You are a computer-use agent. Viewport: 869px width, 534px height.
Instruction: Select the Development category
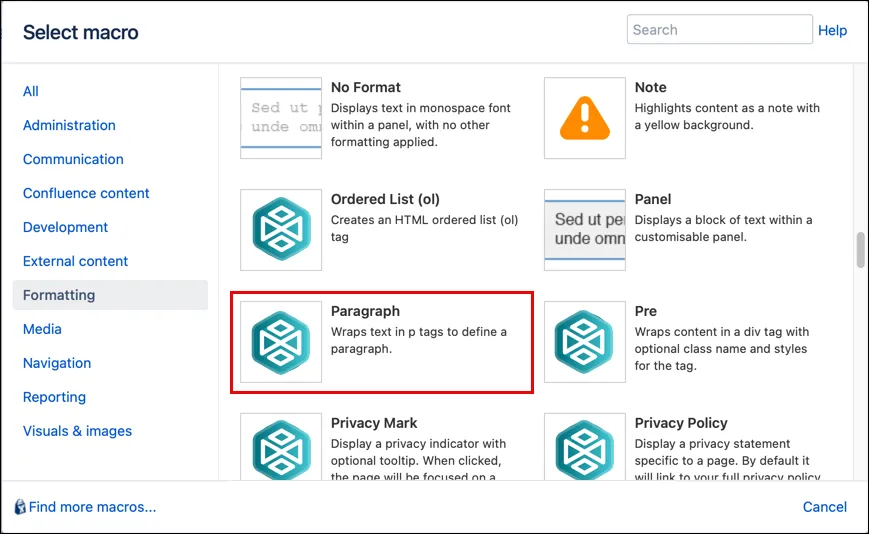click(x=65, y=227)
